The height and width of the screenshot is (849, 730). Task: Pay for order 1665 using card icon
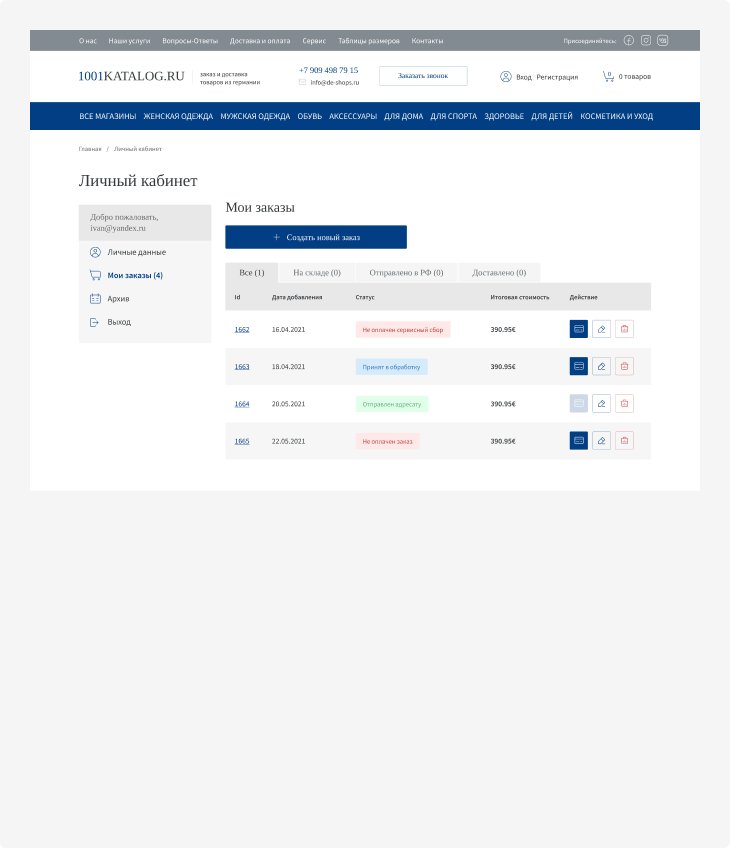(578, 441)
